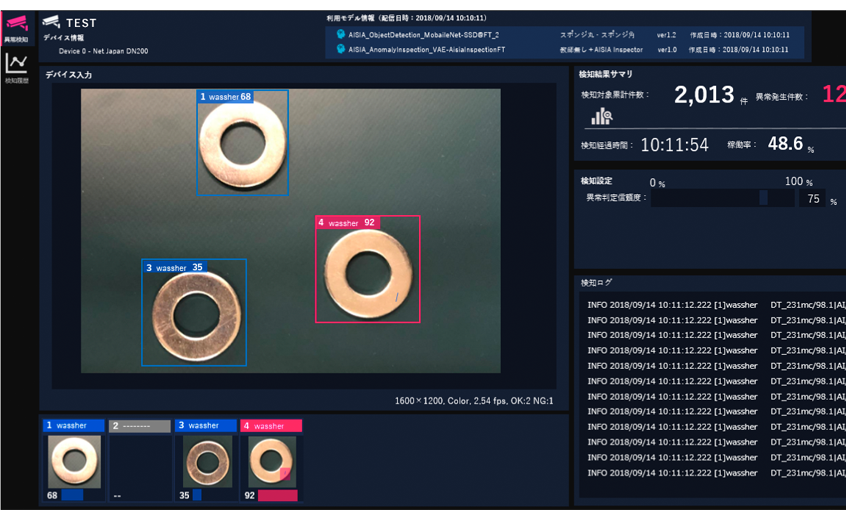The width and height of the screenshot is (849, 520).
Task: Click the anomaly confidence threshold slider handle
Action: click(x=764, y=198)
